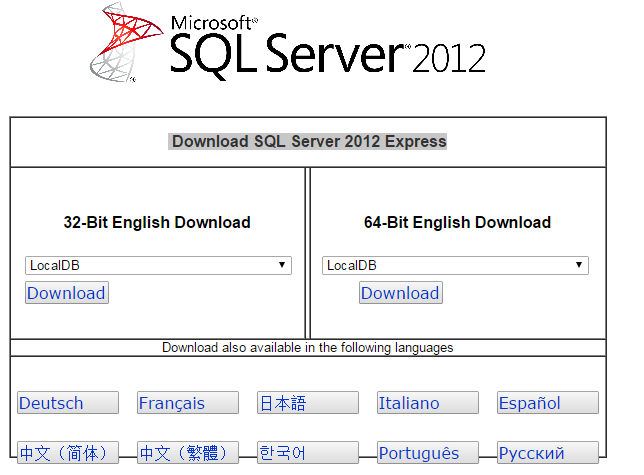Open the 한국어 language download
The image size is (644, 475).
(x=308, y=453)
